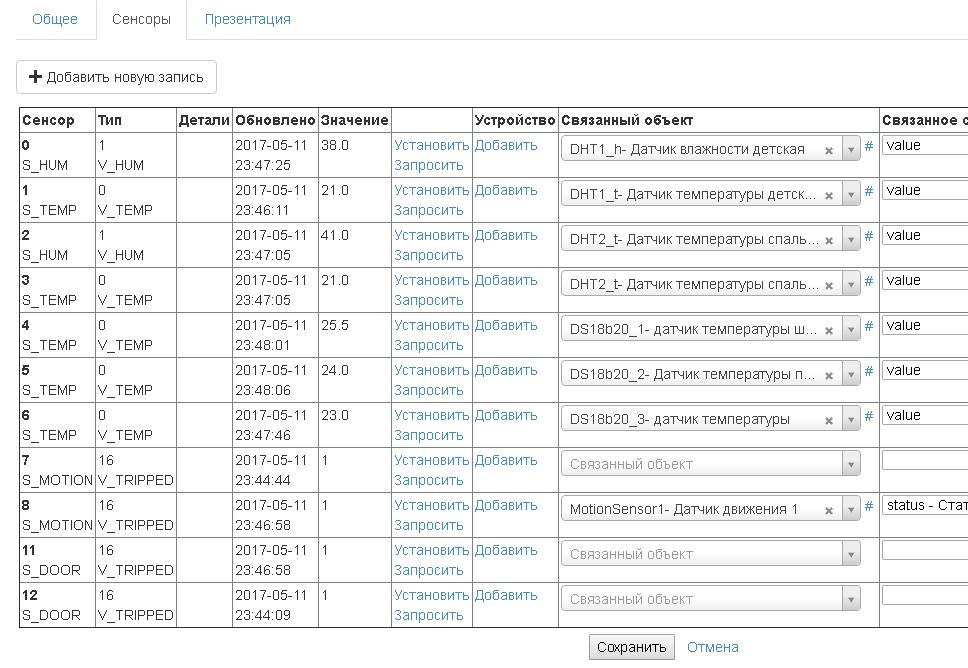Viewport: 968px width, 668px height.
Task: Focus linked property field in sensor 0 row
Action: click(925, 146)
